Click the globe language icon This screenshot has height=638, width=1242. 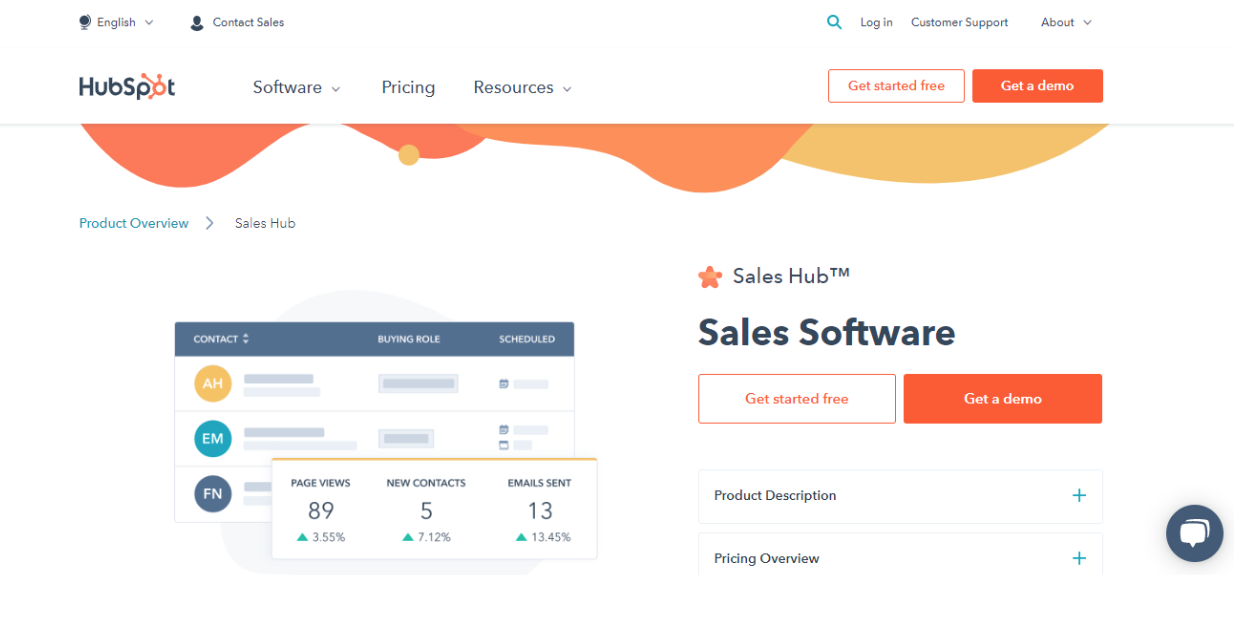85,22
